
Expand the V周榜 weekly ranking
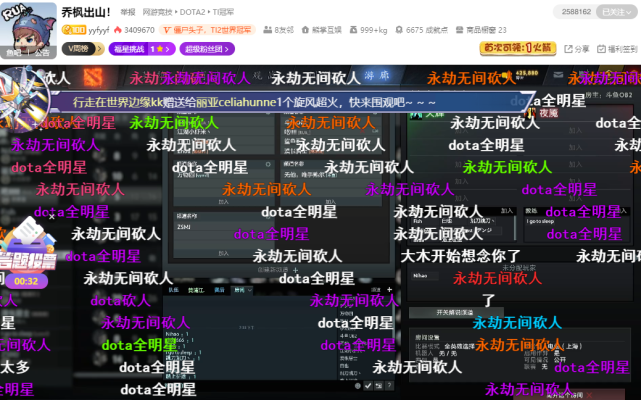(x=83, y=49)
